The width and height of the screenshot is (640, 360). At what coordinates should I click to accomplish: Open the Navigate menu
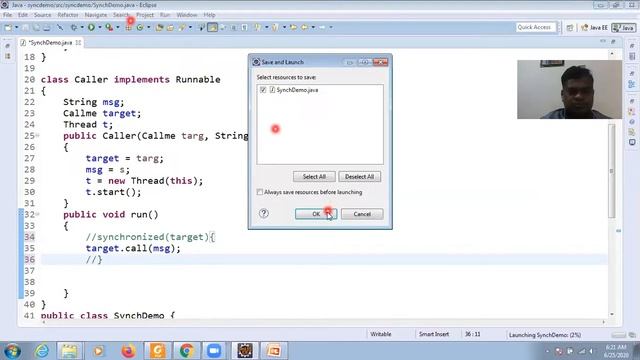pos(96,15)
